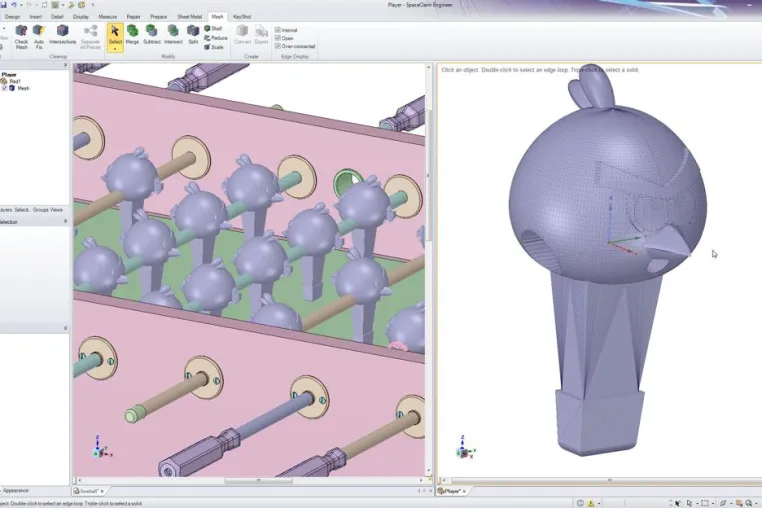Viewport: 762px width, 508px height.
Task: Choose the Merge mesh tool
Action: [132, 35]
